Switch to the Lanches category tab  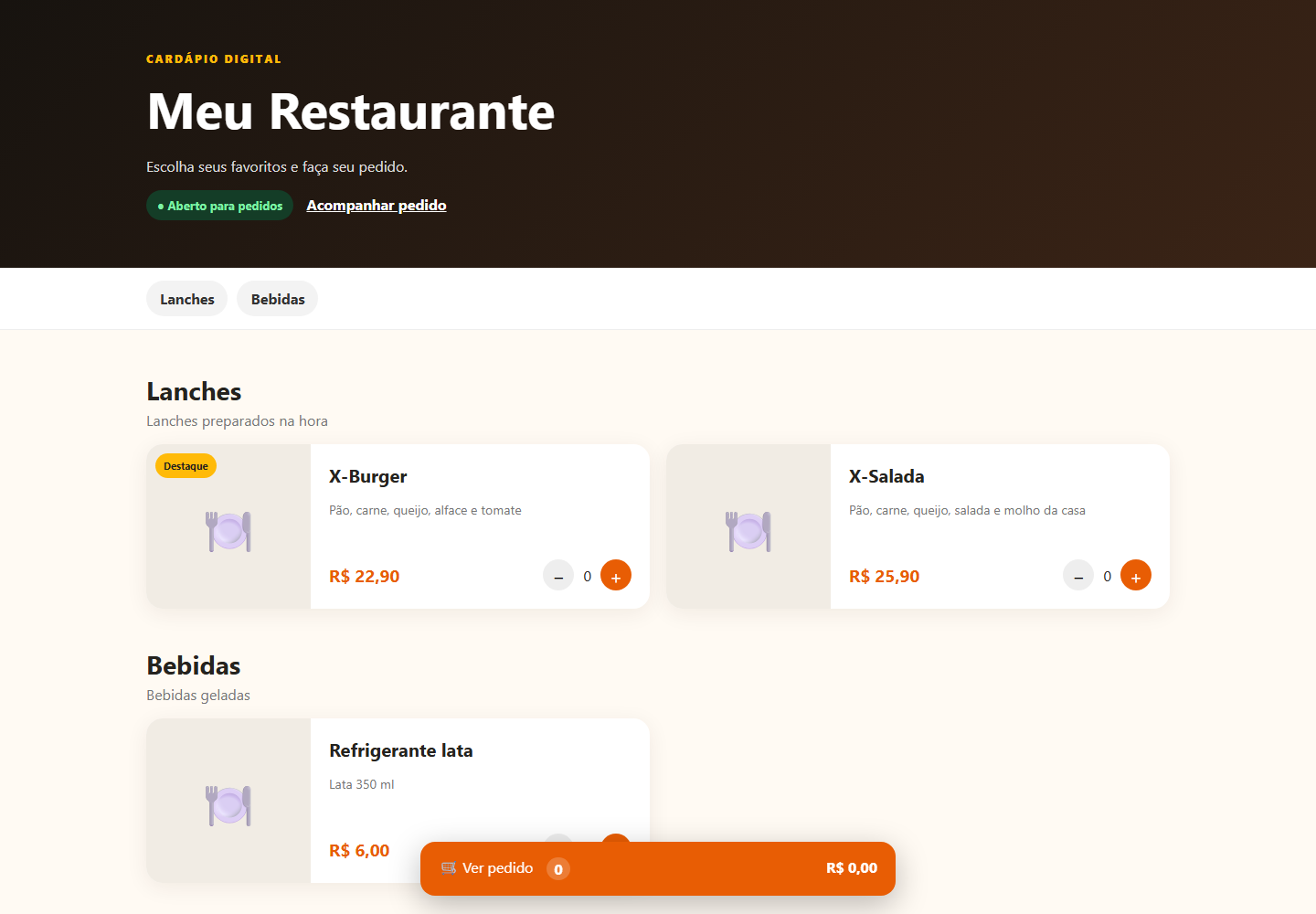point(186,299)
